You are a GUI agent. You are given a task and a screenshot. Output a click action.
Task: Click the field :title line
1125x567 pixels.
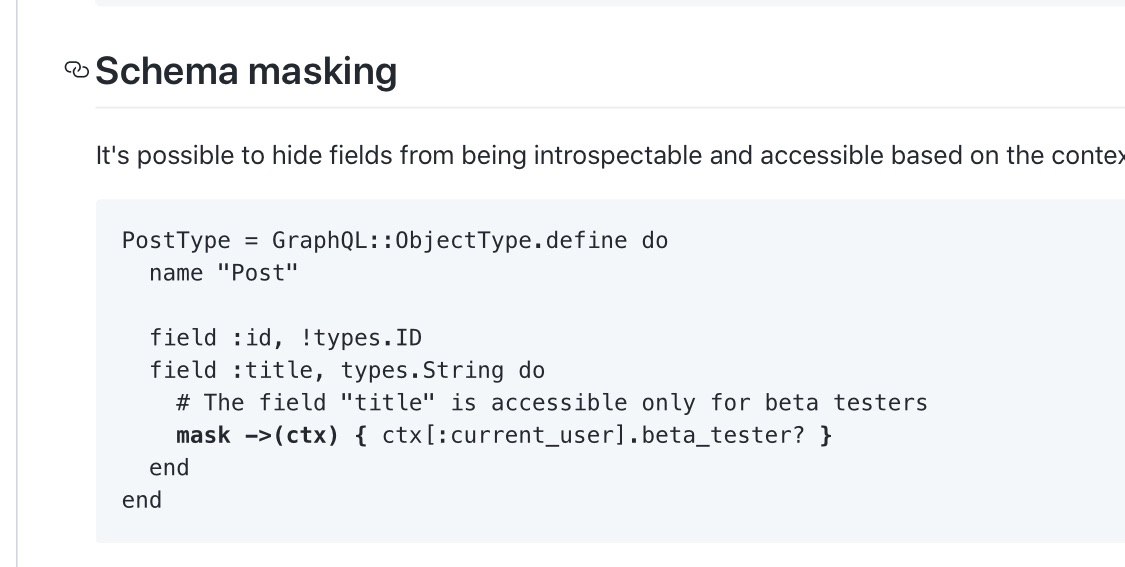click(347, 370)
